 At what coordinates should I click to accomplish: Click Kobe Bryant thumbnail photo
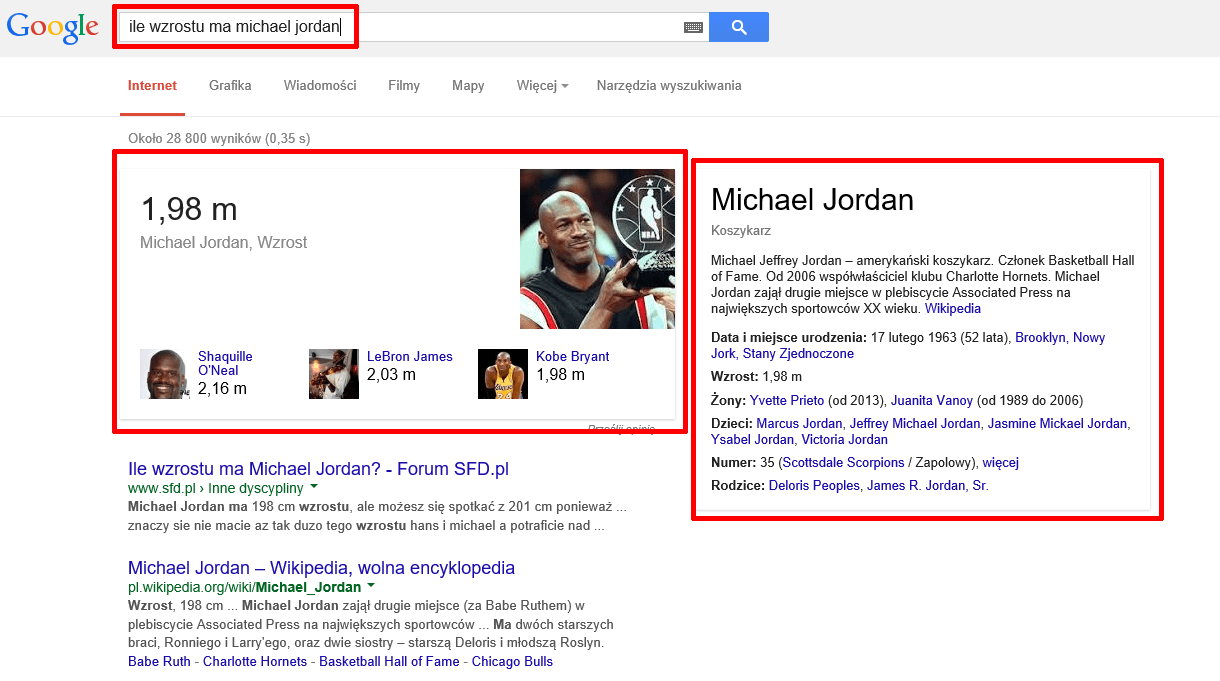(x=503, y=374)
